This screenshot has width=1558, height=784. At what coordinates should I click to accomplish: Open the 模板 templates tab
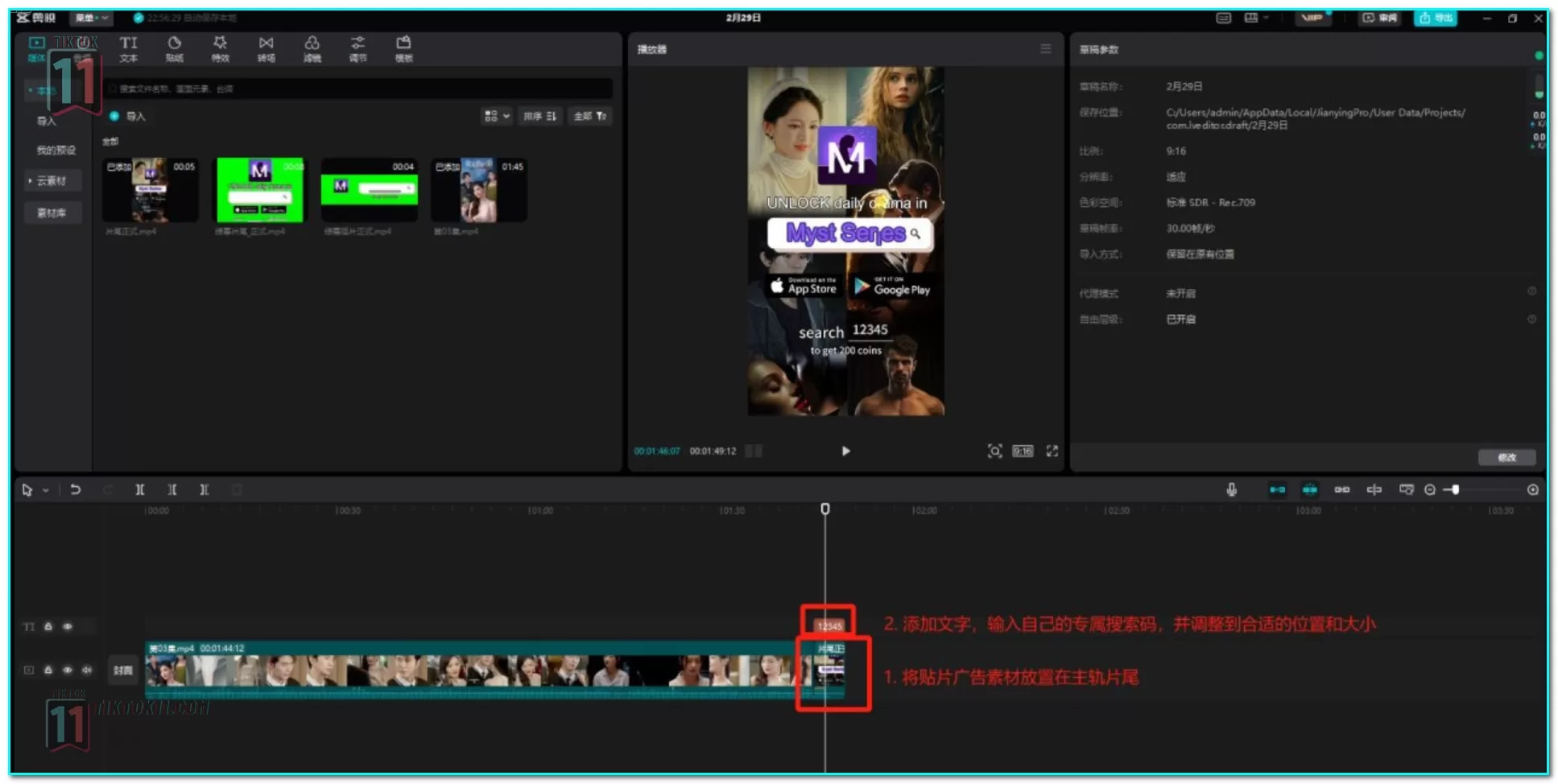tap(403, 48)
